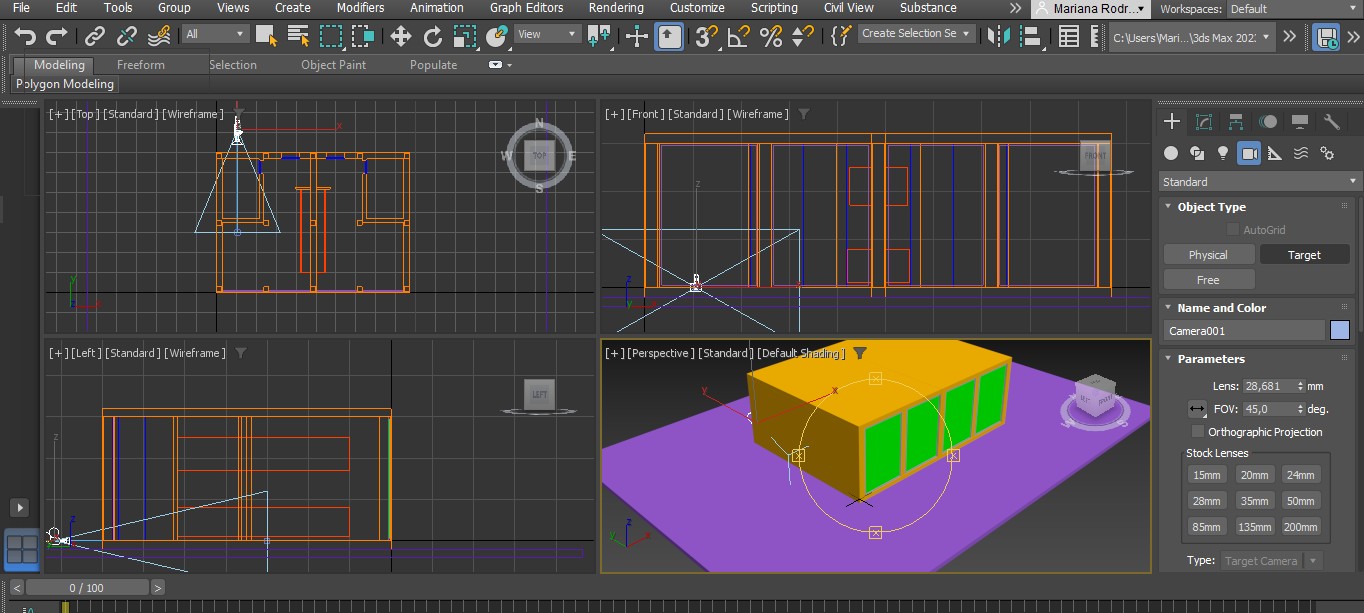The image size is (1364, 613).
Task: Open the Utilities wrench panel
Action: (1331, 122)
